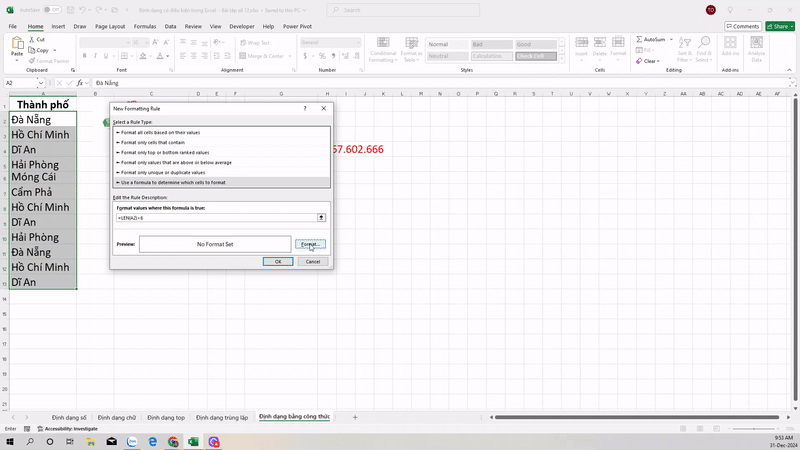This screenshot has height=450, width=800.
Task: Click the Borders icon in Font group
Action: pyautogui.click(x=124, y=56)
